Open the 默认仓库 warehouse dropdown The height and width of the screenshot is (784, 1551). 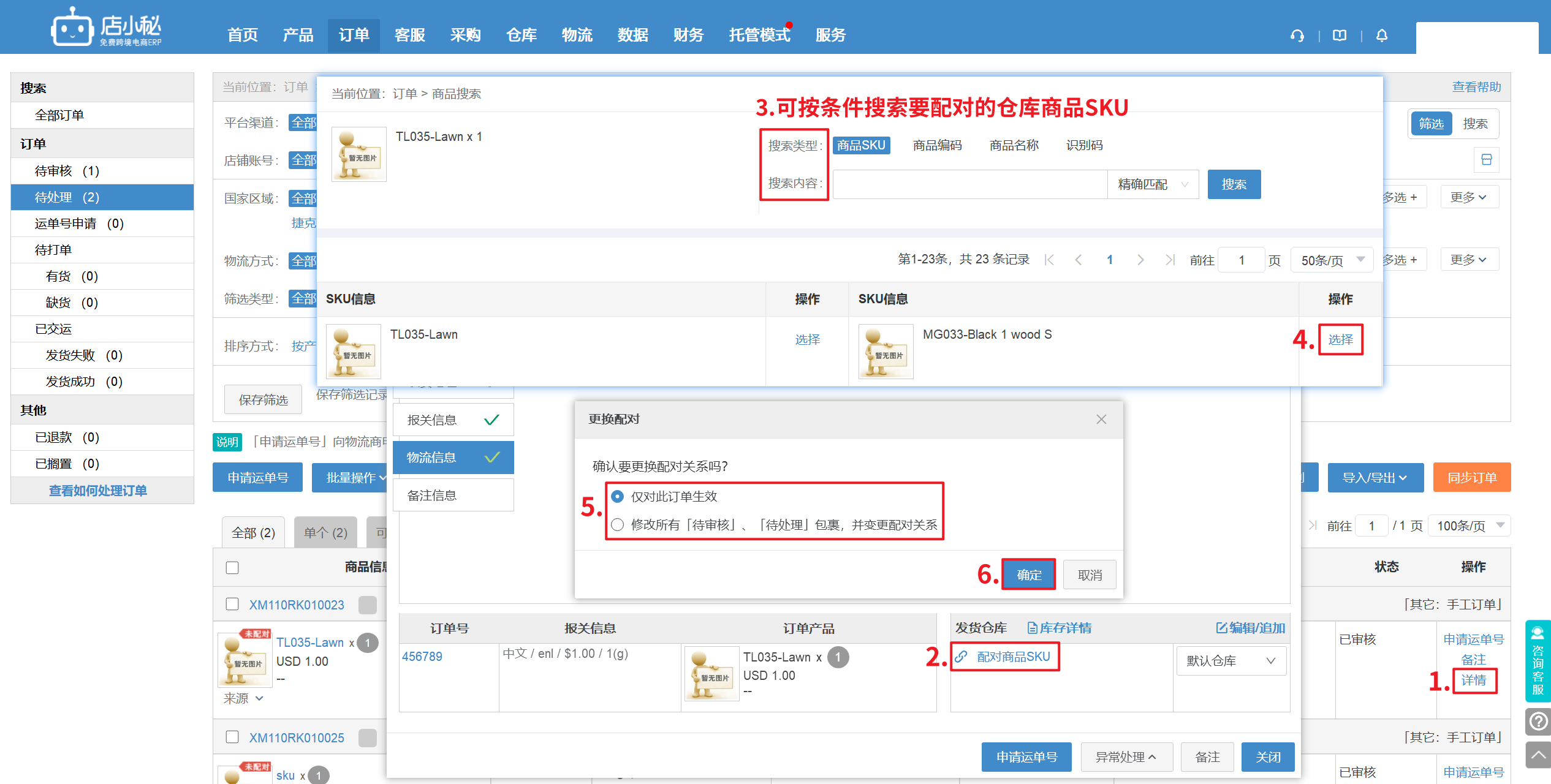point(1231,661)
